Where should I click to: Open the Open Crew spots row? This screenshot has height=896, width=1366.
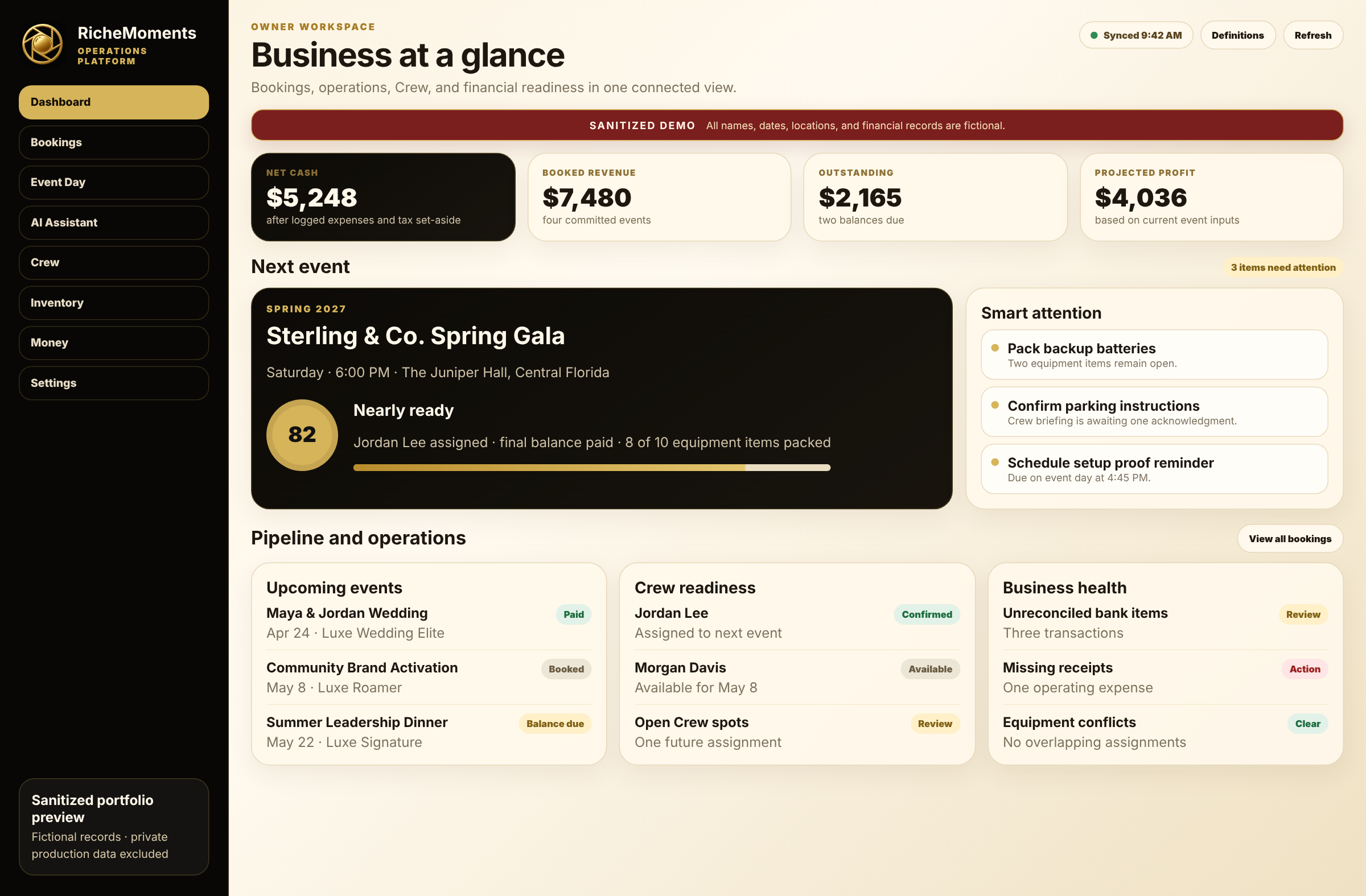pos(797,732)
